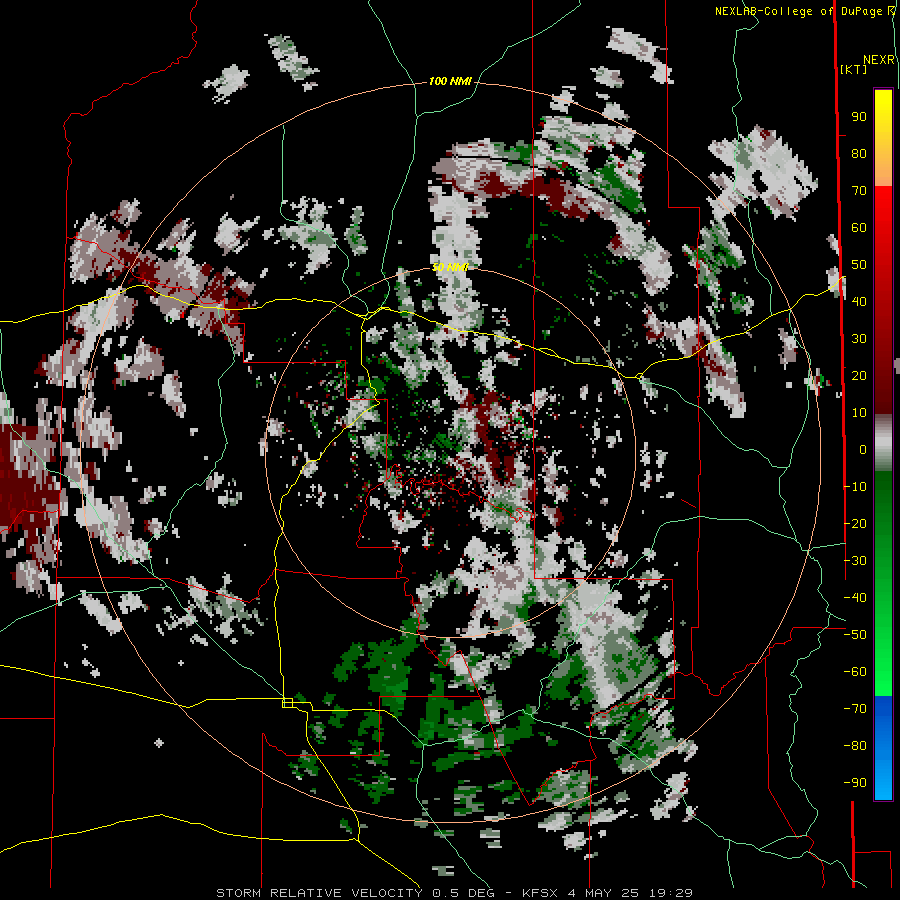Click the 50 value on velocity scale
900x900 pixels.
859,265
